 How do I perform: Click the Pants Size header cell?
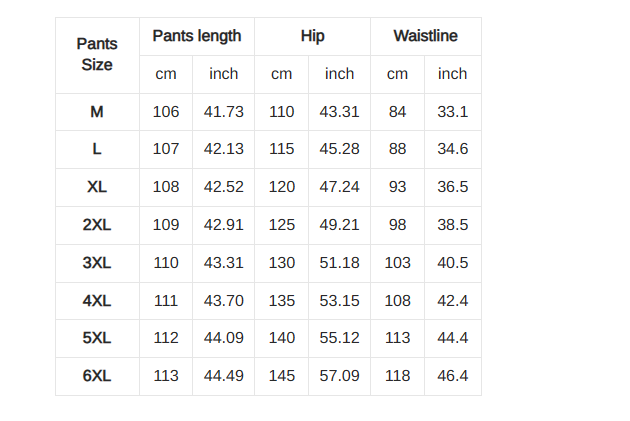(x=97, y=55)
